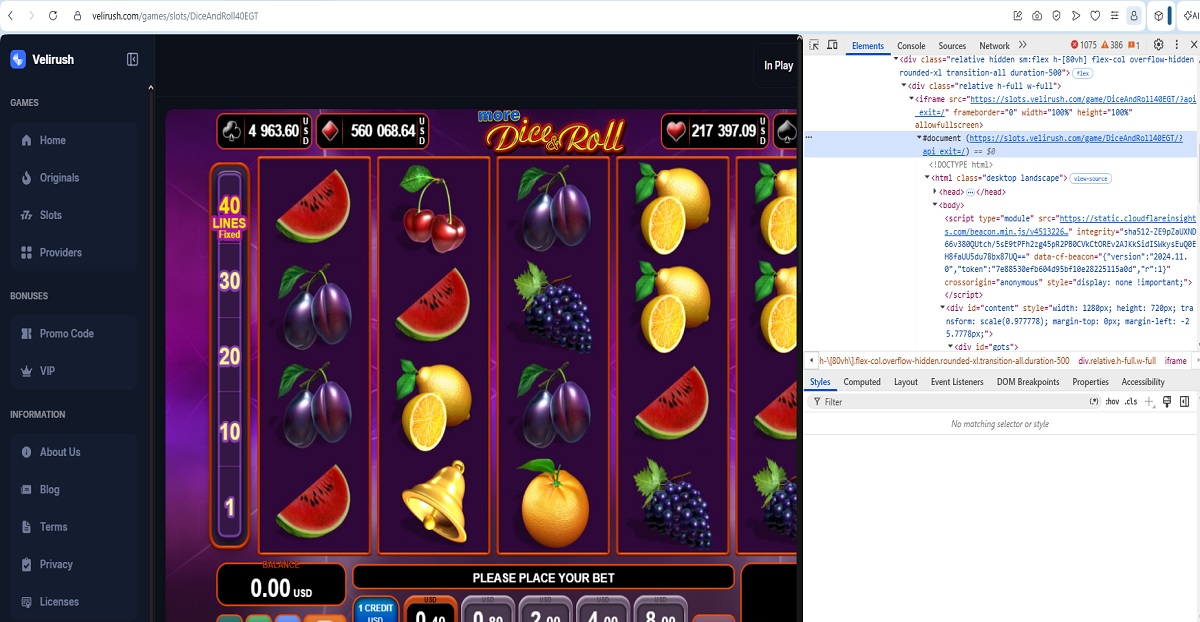Click the 1 issue counter
This screenshot has width=1200, height=622.
click(x=1133, y=45)
